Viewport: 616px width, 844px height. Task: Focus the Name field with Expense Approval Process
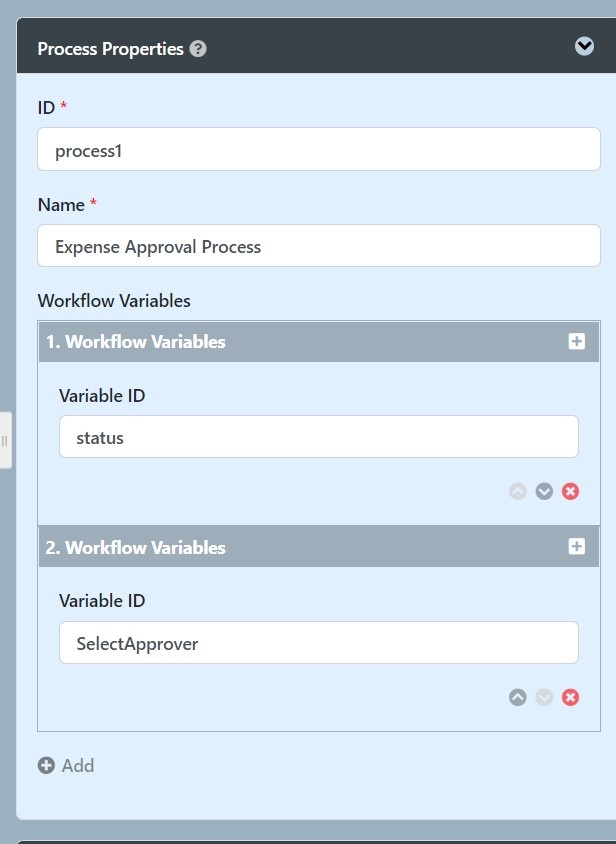319,245
